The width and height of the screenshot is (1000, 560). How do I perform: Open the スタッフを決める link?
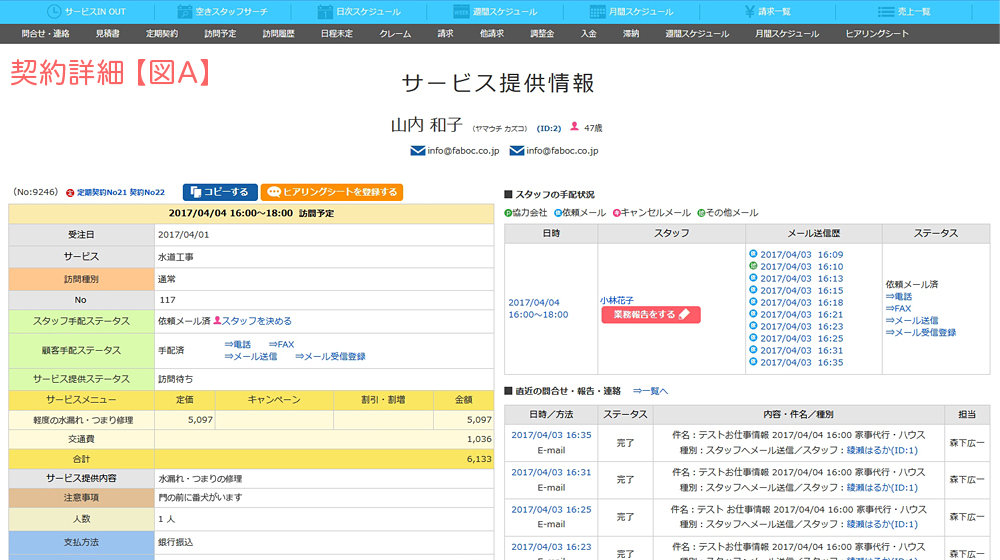[x=256, y=321]
